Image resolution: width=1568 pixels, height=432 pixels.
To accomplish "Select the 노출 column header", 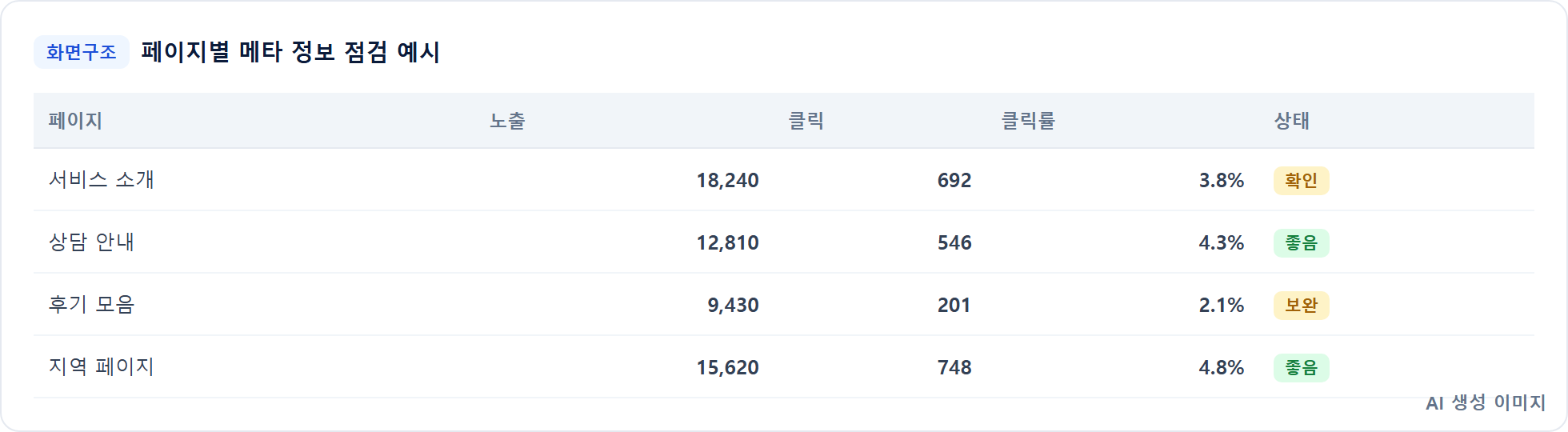I will (x=507, y=121).
